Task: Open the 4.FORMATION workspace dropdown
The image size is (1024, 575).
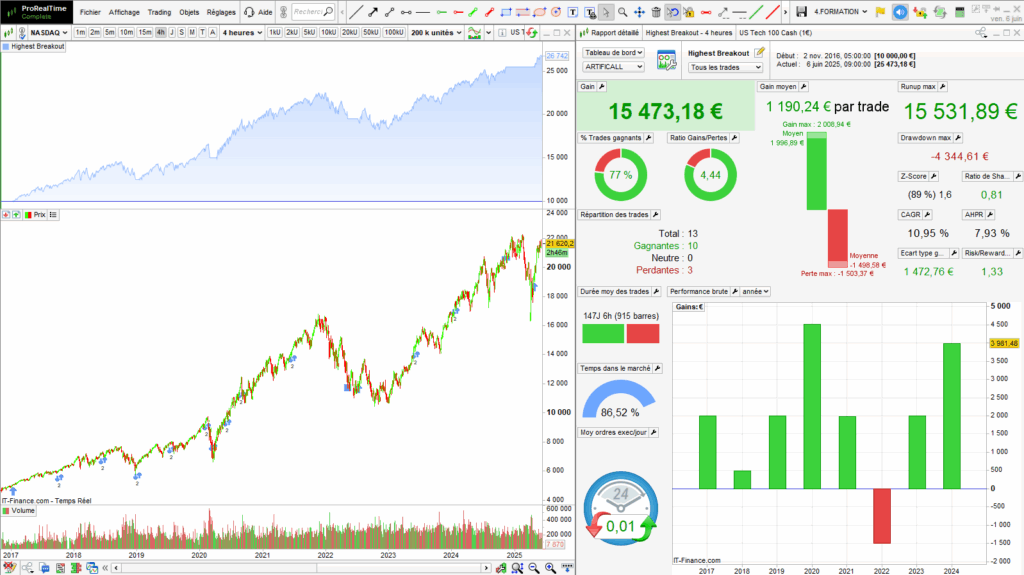Action: pos(840,12)
